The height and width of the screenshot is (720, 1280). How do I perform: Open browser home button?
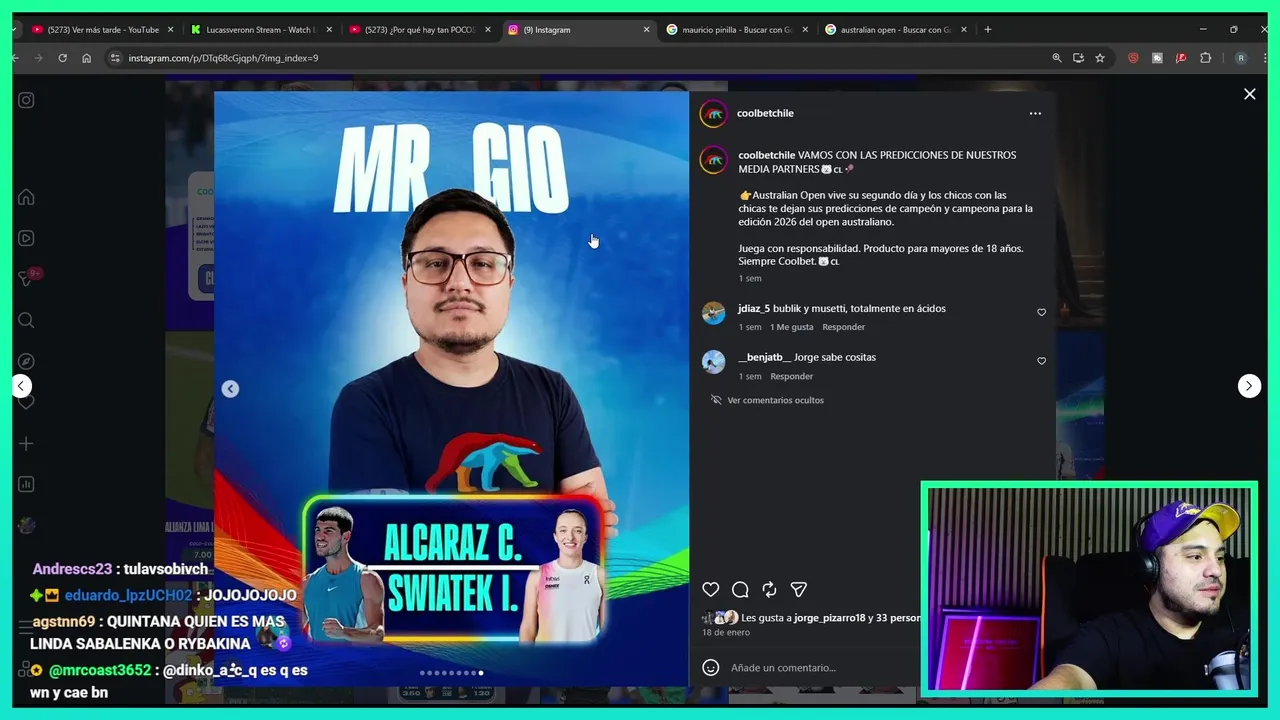point(86,58)
